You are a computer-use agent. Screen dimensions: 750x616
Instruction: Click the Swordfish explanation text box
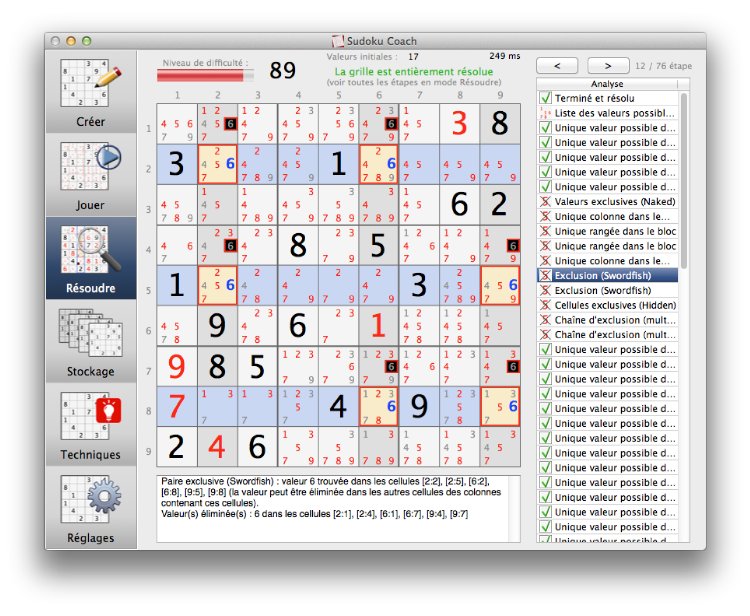[x=338, y=508]
